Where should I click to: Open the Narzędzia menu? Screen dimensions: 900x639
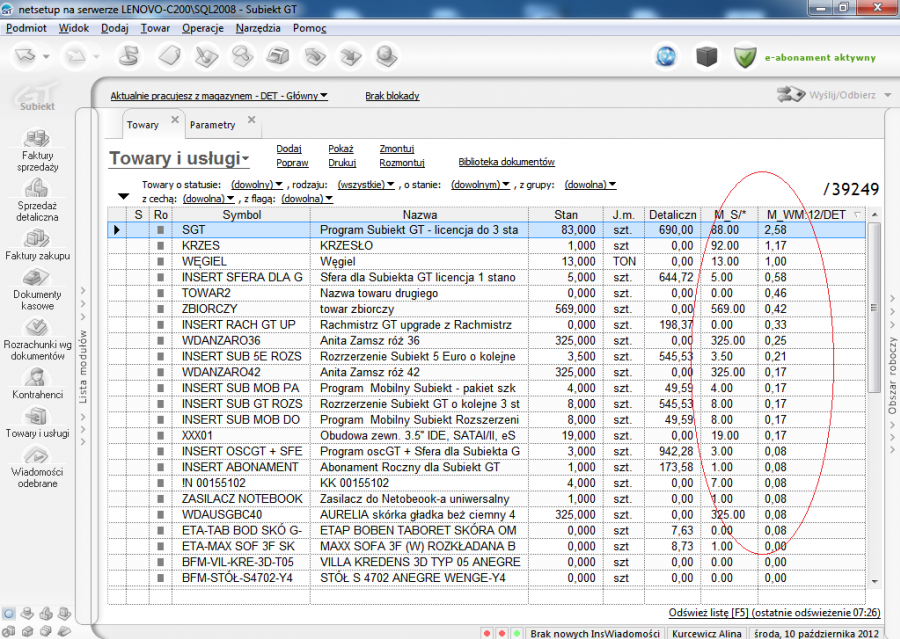tap(258, 28)
